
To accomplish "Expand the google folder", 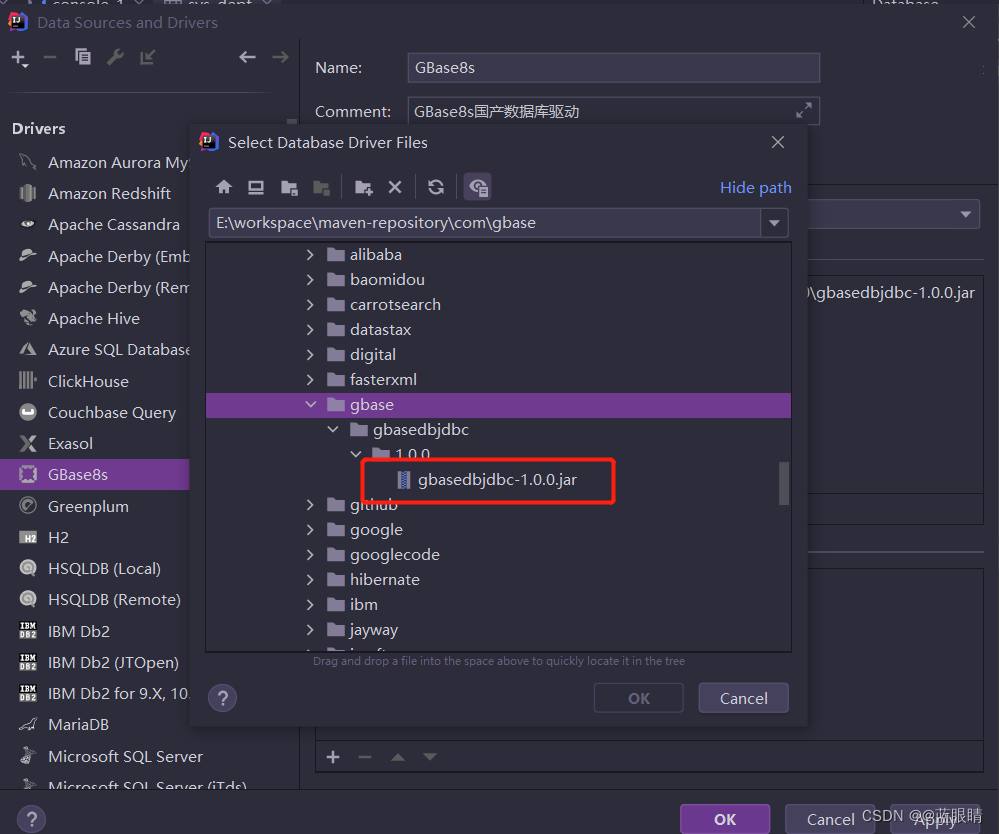I will click(x=310, y=529).
